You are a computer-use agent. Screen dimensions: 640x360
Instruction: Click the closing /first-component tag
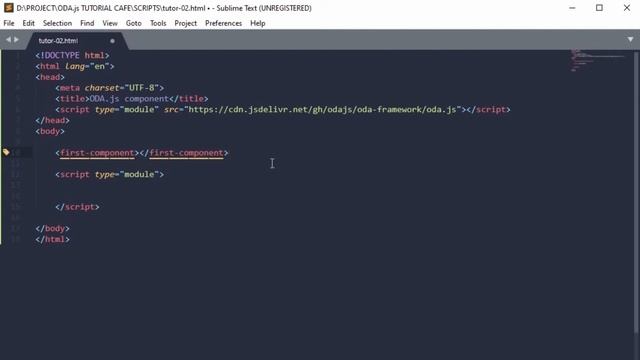tap(184, 153)
